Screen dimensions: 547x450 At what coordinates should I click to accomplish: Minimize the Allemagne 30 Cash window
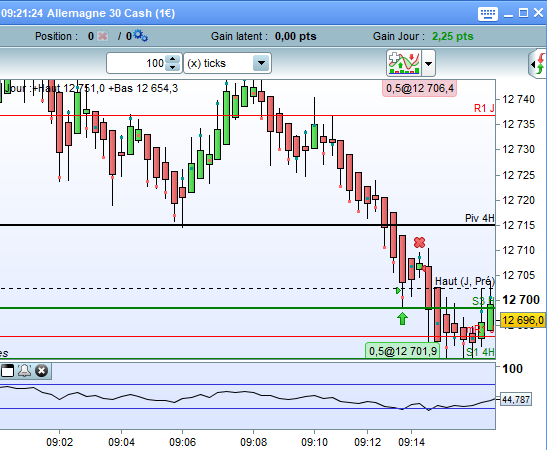coord(509,15)
